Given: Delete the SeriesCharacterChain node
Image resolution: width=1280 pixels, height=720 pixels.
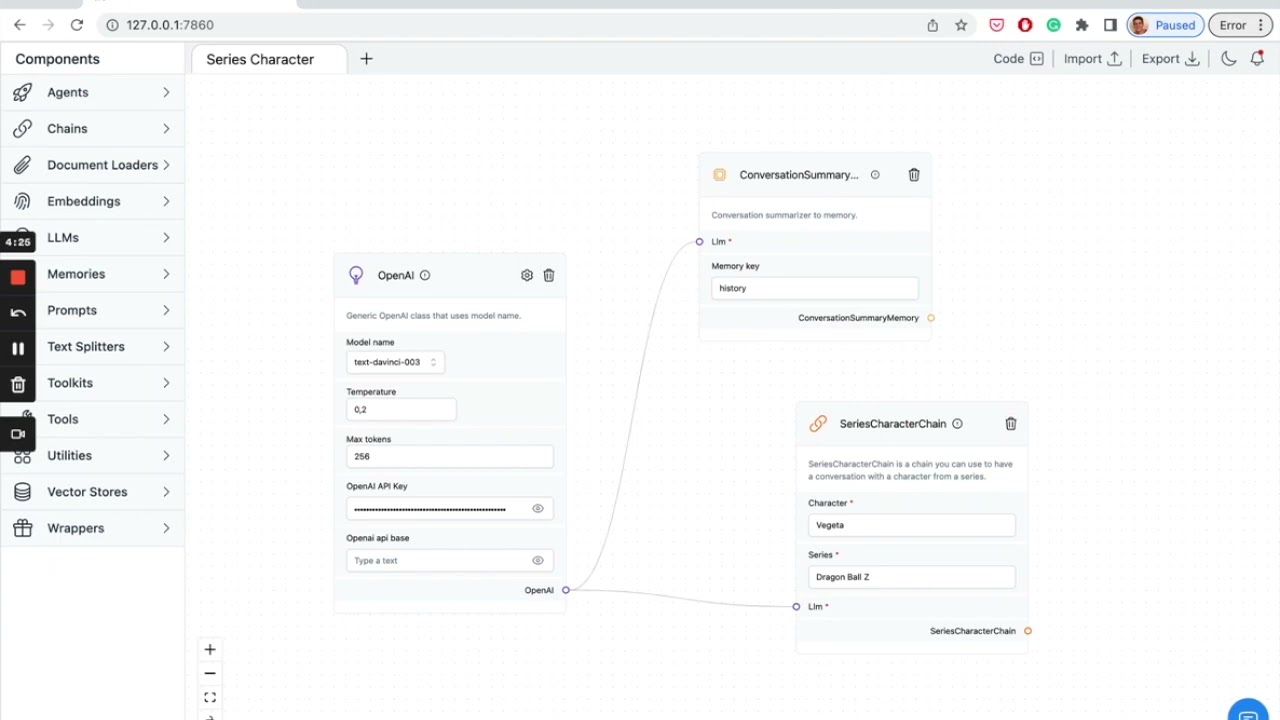Looking at the screenshot, I should [1011, 424].
